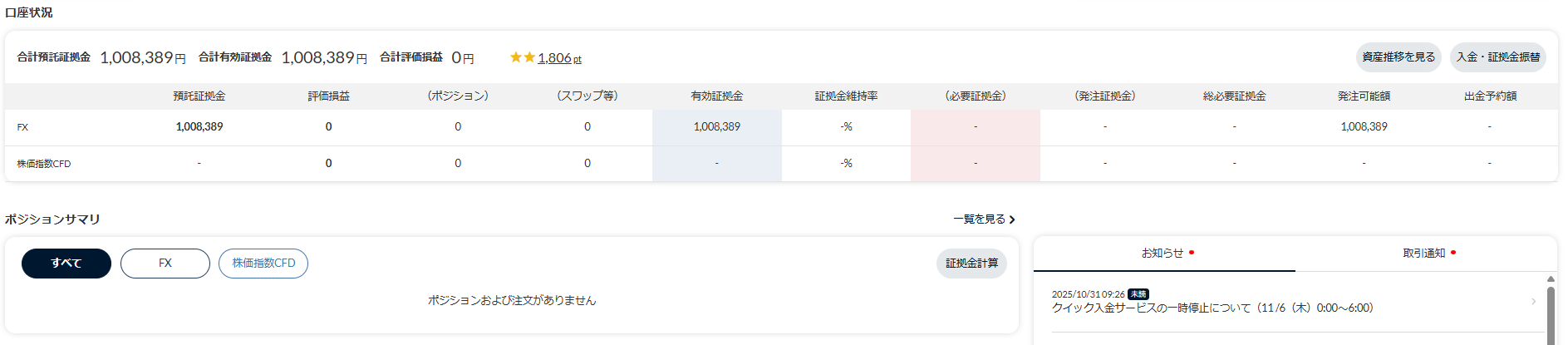The height and width of the screenshot is (345, 1568).
Task: Click the 一覧を見る link
Action: [979, 219]
